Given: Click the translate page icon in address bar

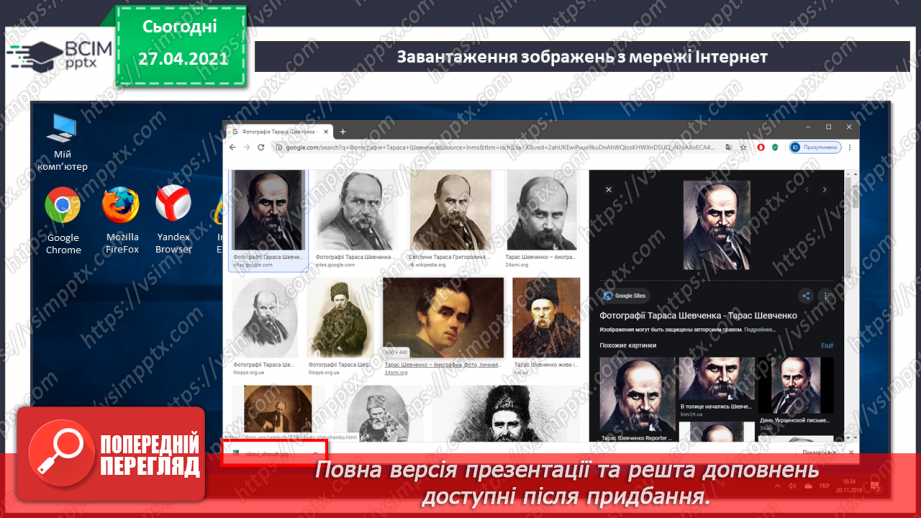Looking at the screenshot, I should (x=729, y=147).
